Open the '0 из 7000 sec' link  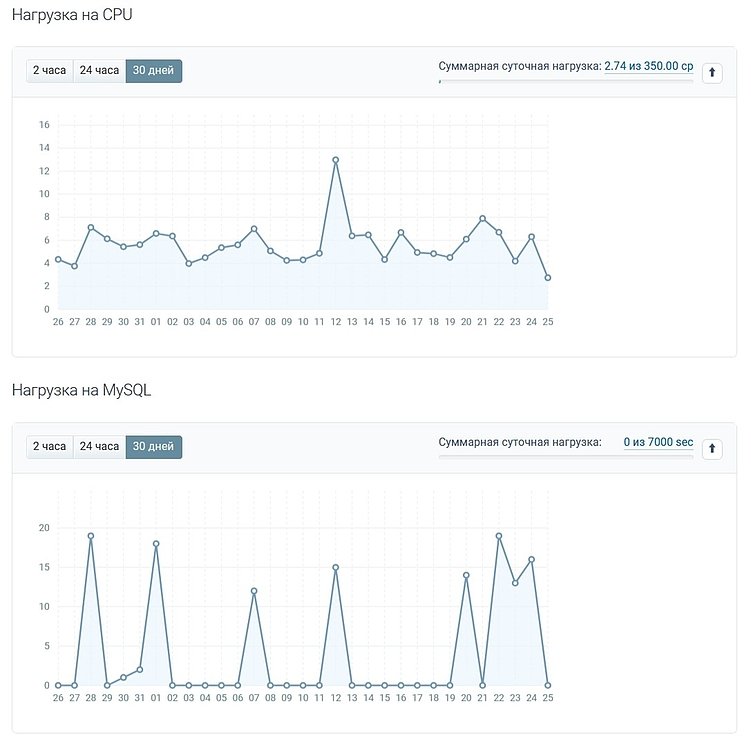(x=658, y=442)
